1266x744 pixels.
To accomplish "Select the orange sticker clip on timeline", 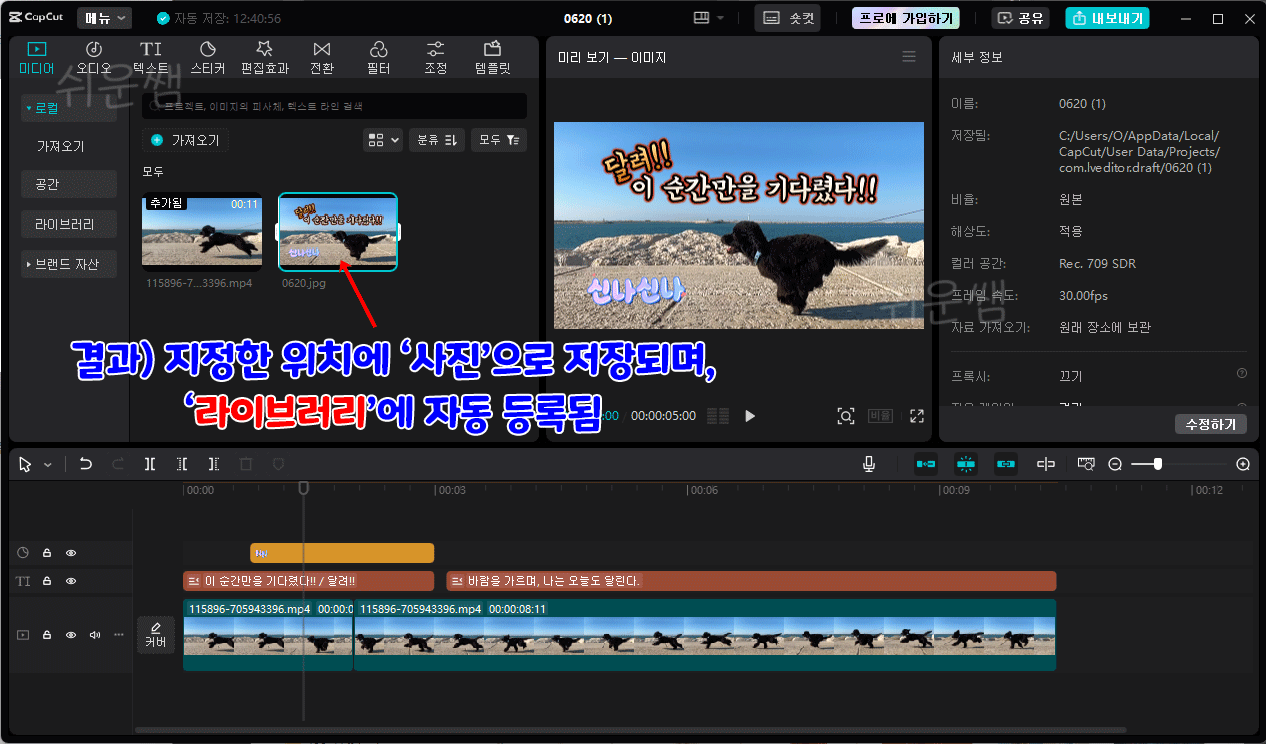I will click(x=342, y=552).
